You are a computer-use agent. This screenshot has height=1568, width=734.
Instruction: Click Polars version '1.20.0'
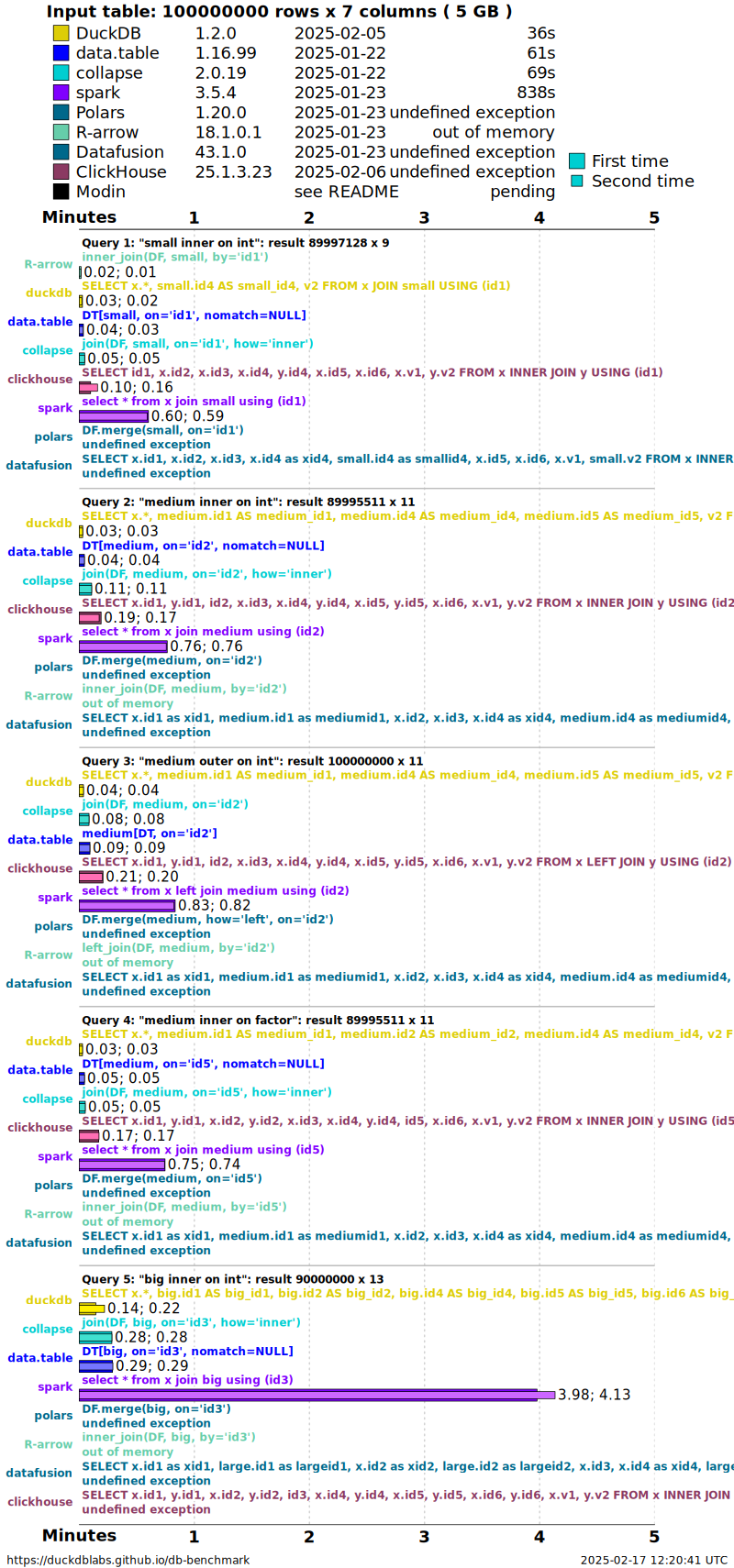(220, 112)
